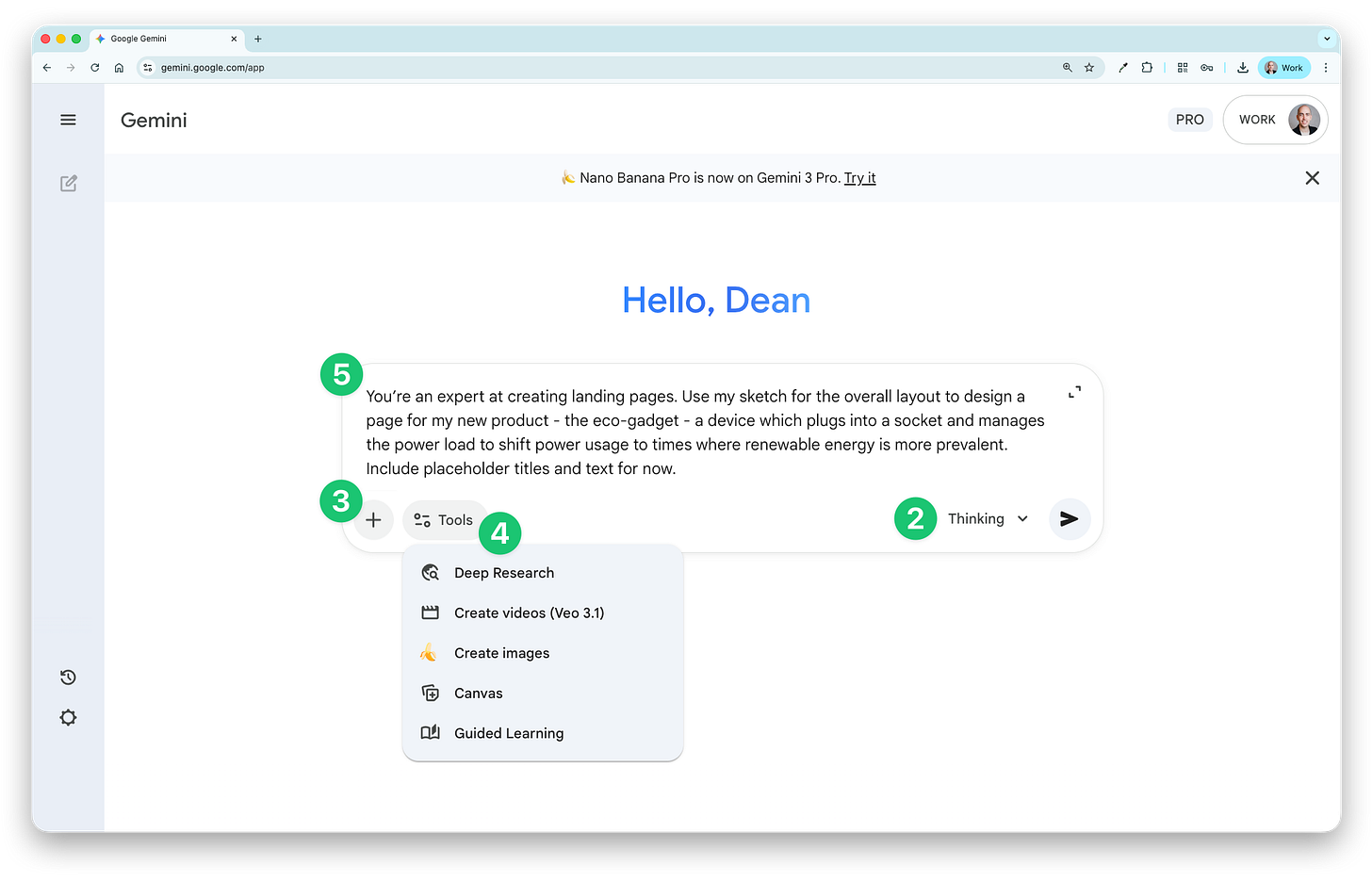Click the Canvas icon
1372x882 pixels.
(x=430, y=693)
